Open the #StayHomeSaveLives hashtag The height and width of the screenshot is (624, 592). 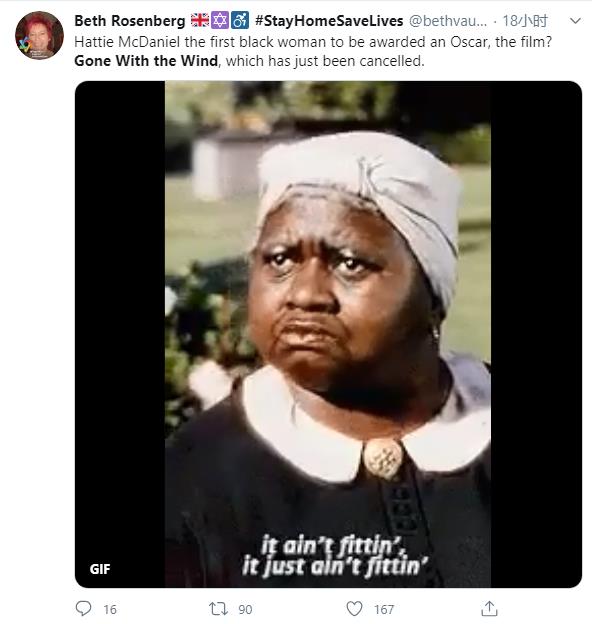pyautogui.click(x=329, y=21)
